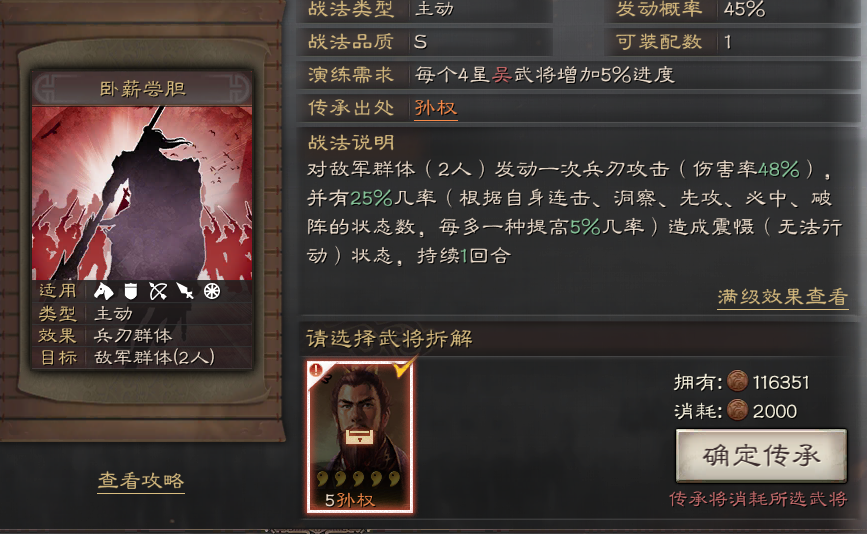Select the 5孙权 general card
This screenshot has height=534, width=867.
[360, 437]
